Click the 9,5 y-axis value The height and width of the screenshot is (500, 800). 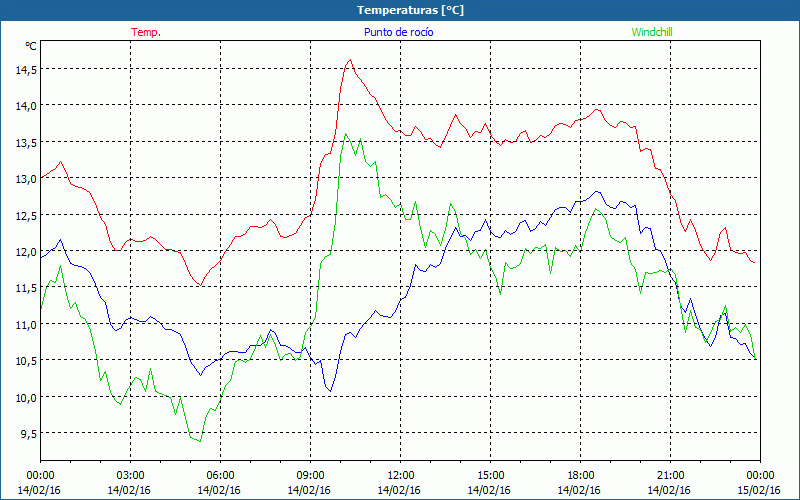pos(28,434)
